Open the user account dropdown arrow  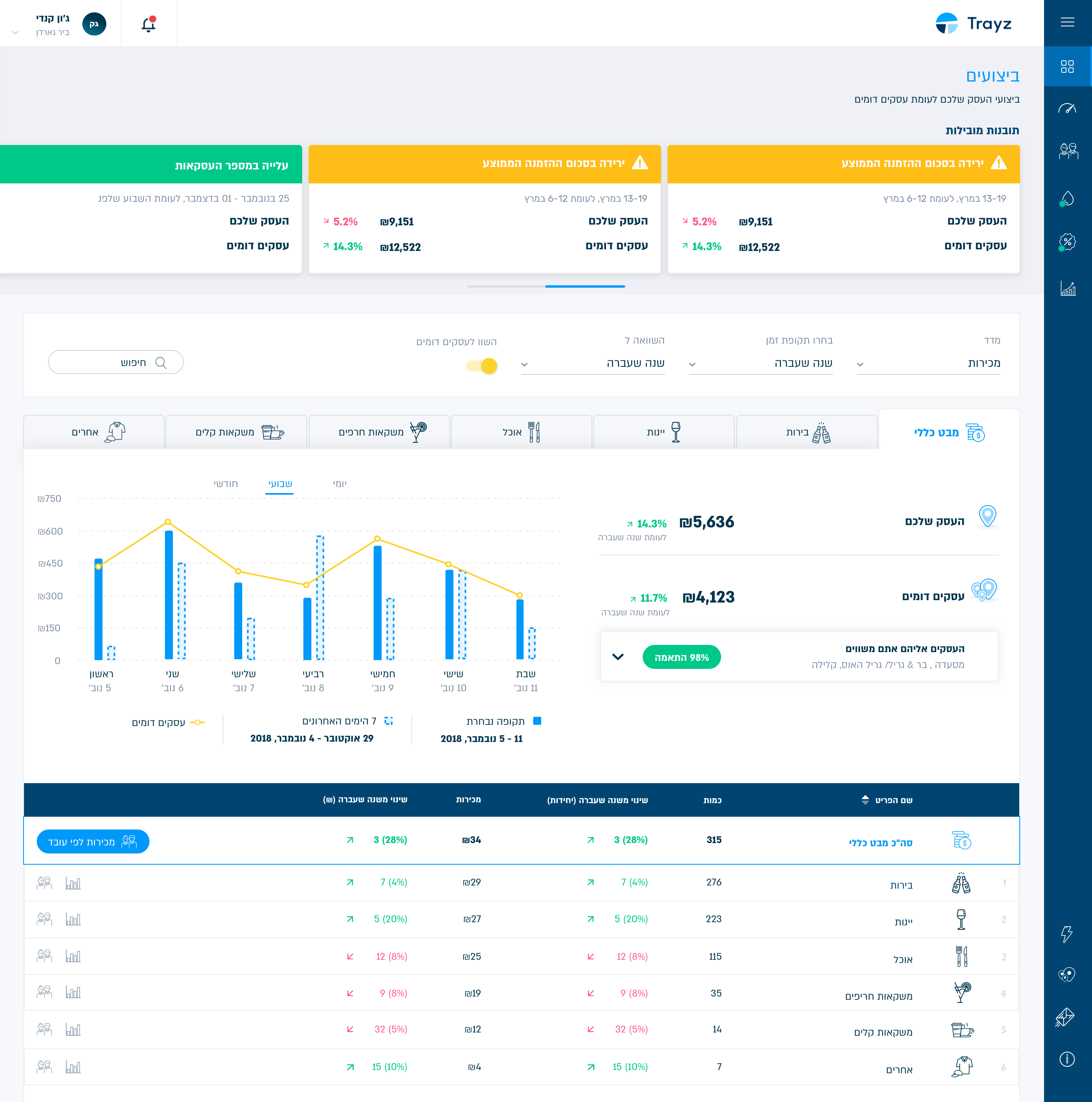tap(16, 32)
